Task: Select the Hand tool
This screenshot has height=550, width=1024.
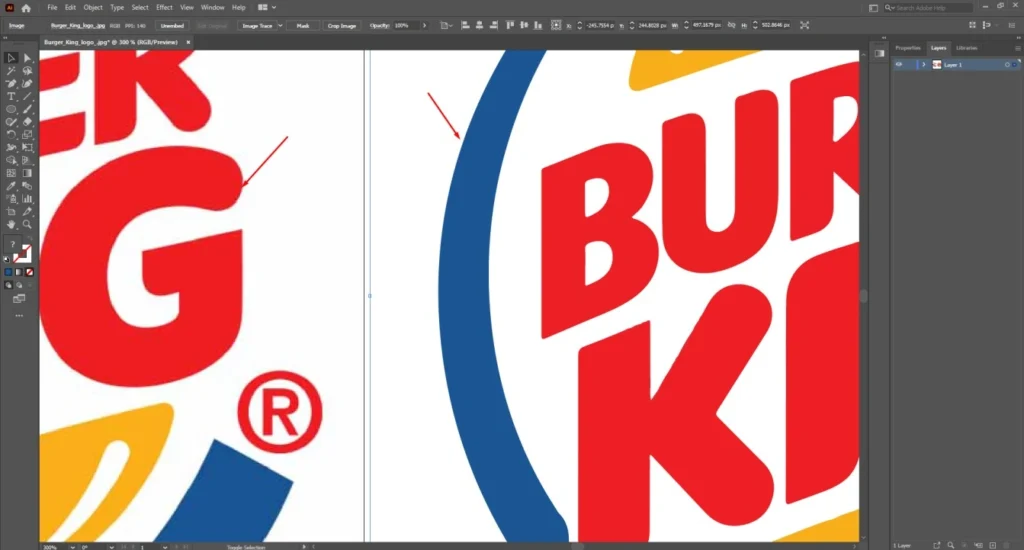Action: point(11,224)
